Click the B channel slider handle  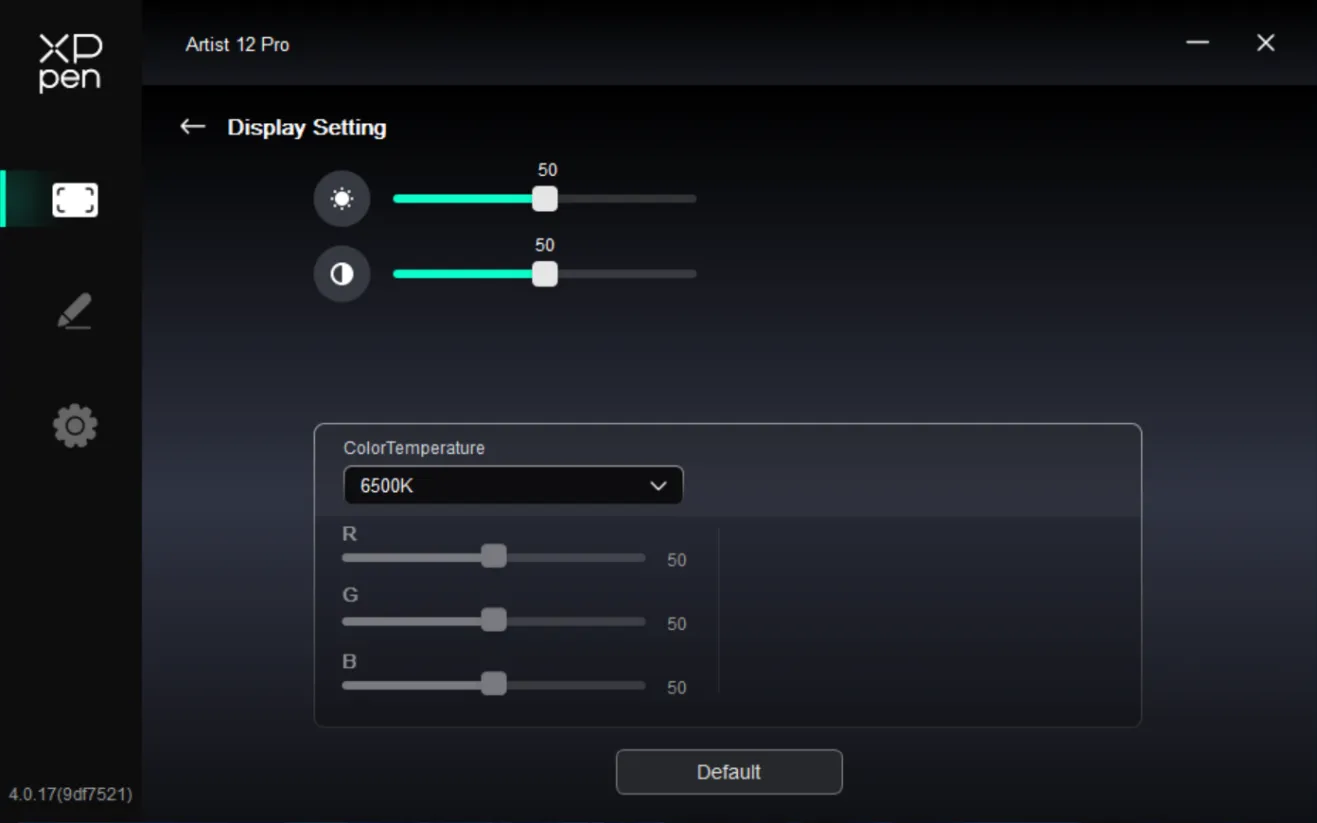tap(494, 684)
